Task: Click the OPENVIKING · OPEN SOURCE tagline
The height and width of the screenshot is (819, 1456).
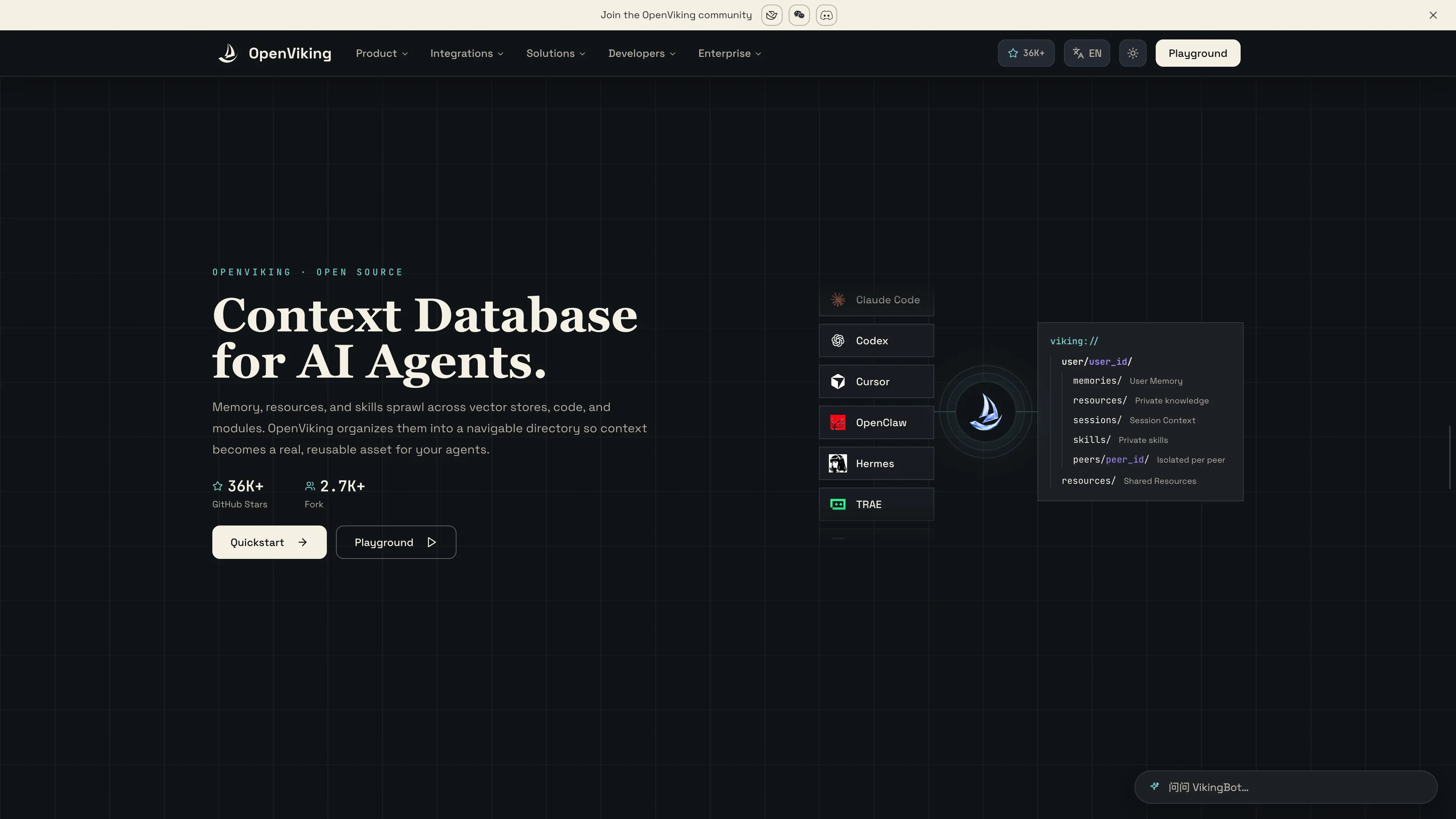Action: (308, 272)
